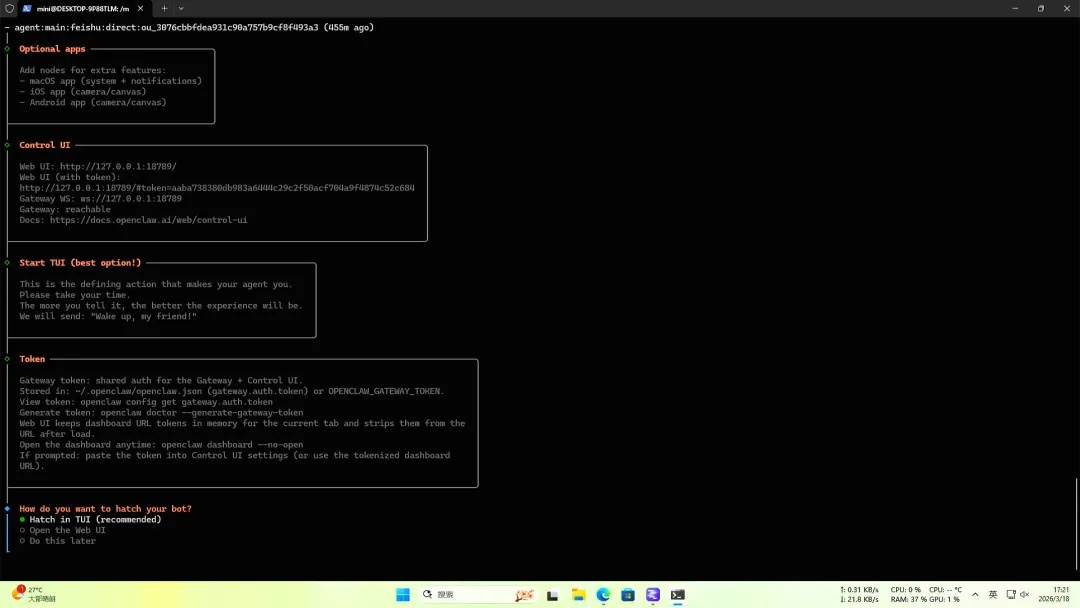Click the Web UI URL http://127.0.0.1:18789/
The width and height of the screenshot is (1080, 608).
pos(118,167)
